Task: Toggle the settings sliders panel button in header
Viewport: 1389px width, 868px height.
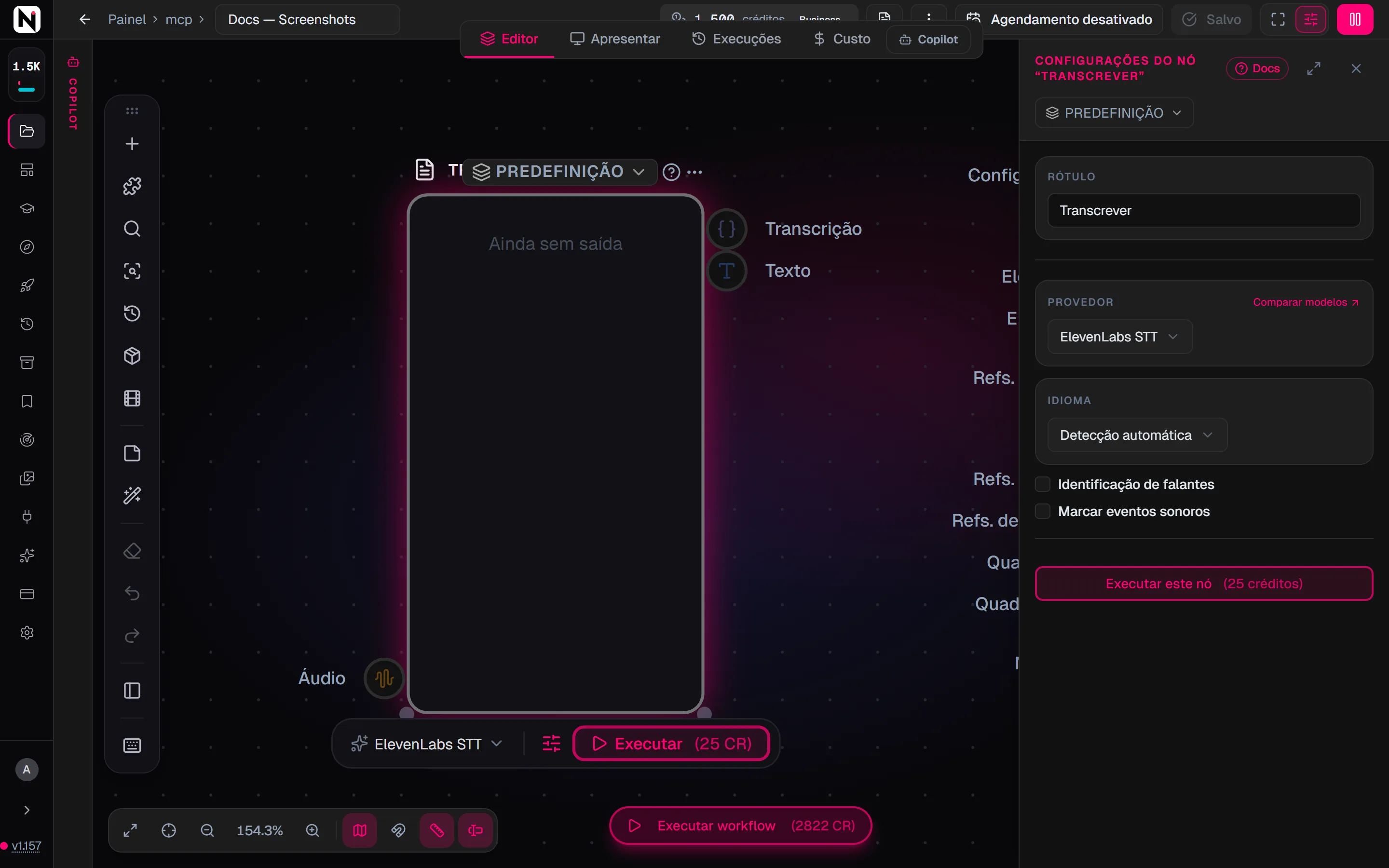Action: click(1311, 19)
